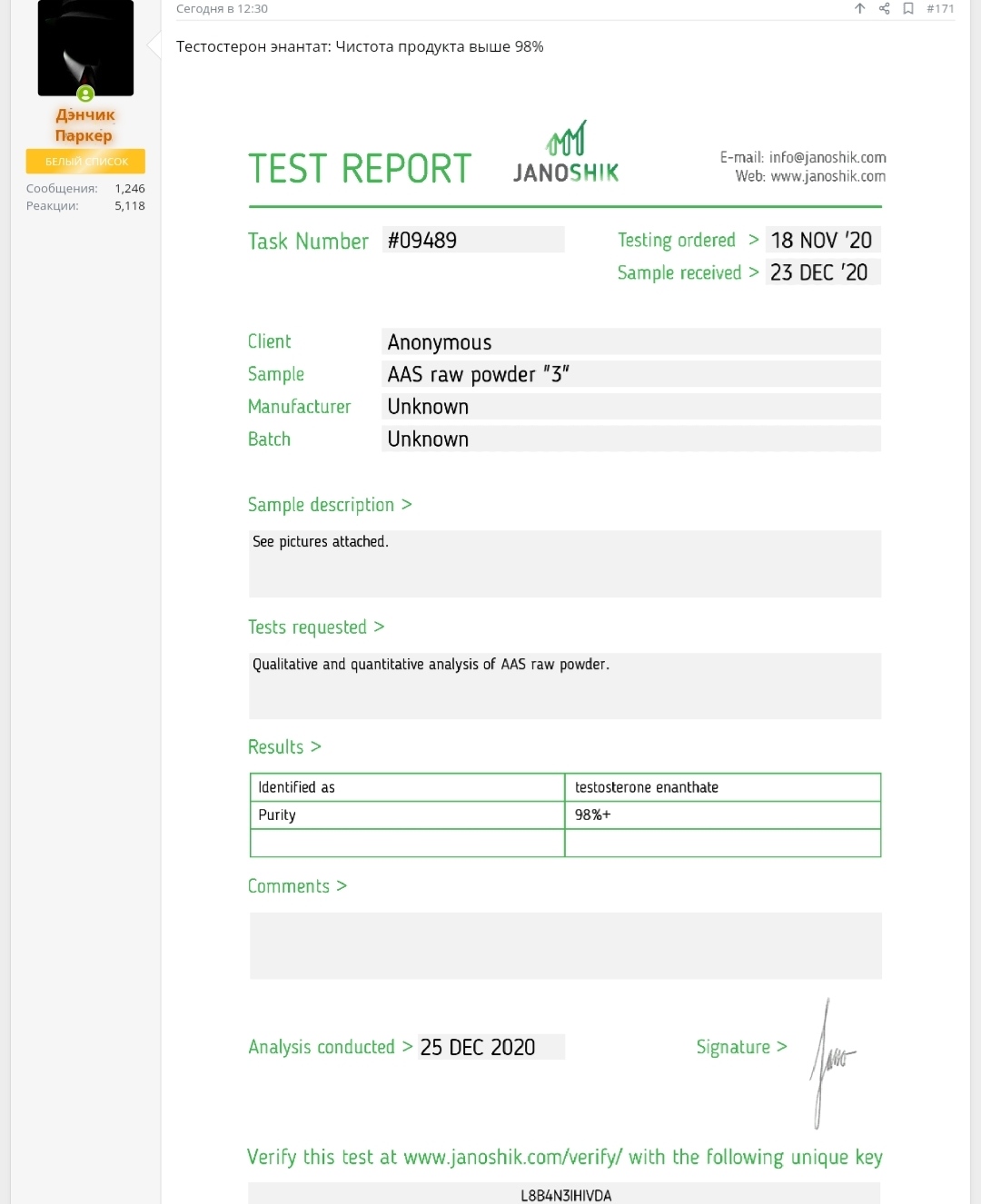
Task: Click the TEST REPORT heading in image
Action: 360,169
